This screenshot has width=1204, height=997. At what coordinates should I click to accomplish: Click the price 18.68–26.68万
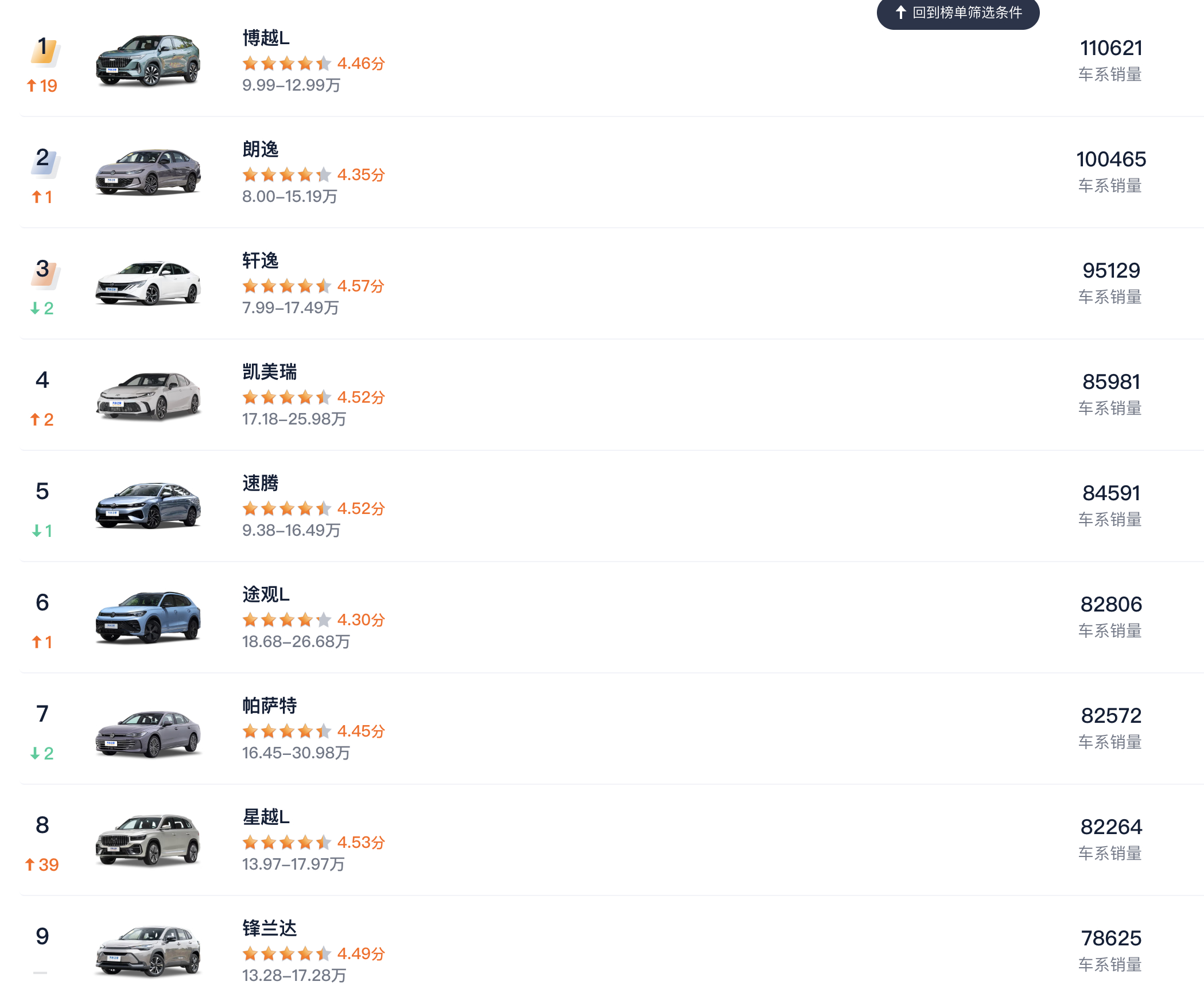coord(296,641)
